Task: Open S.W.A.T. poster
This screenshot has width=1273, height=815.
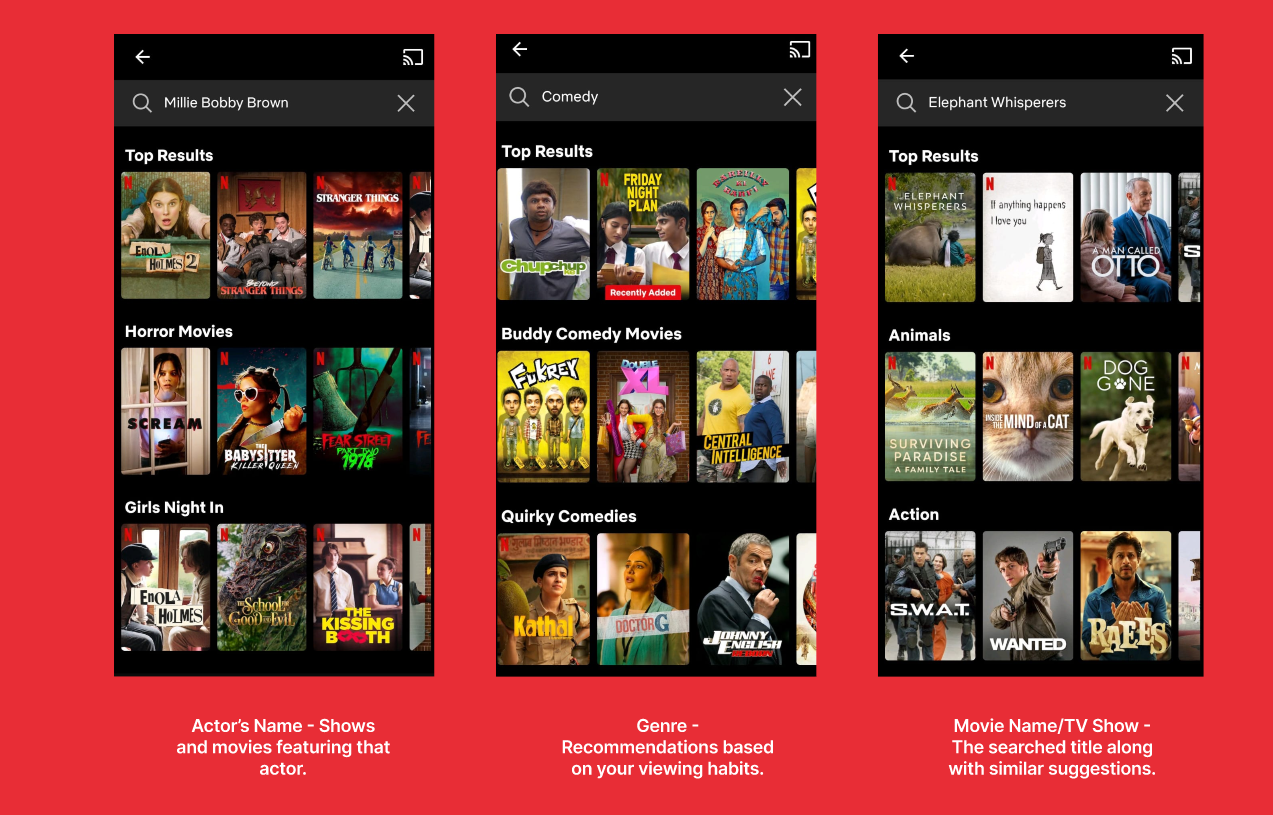Action: 930,595
